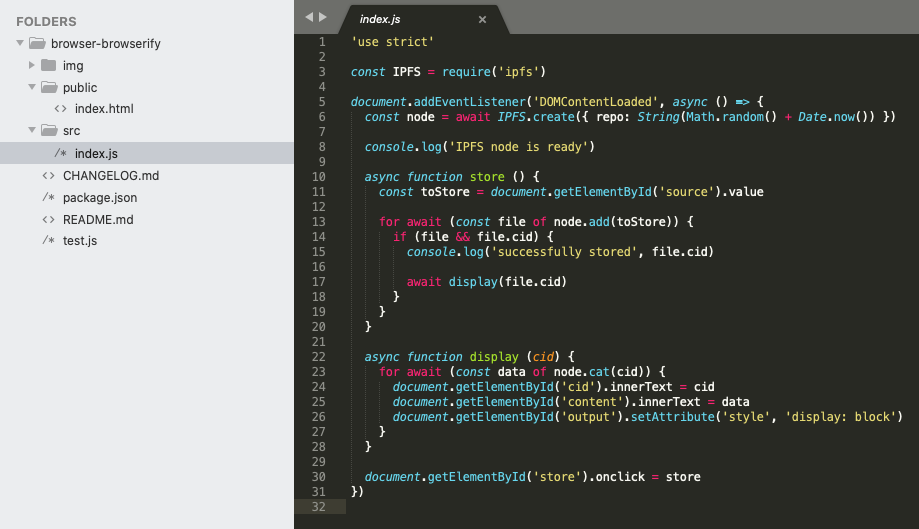Click node.add(toStore) on line 13
This screenshot has width=919, height=529.
click(x=616, y=221)
